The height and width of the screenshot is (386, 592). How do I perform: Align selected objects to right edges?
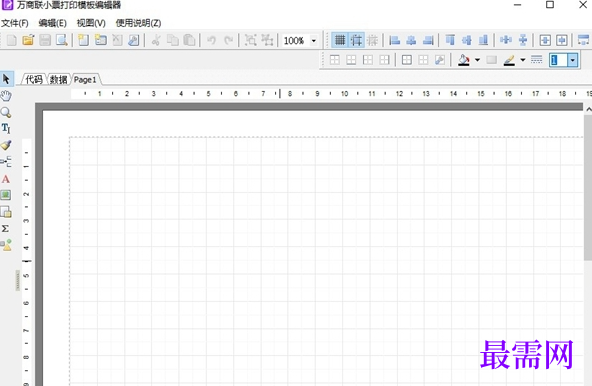click(x=428, y=40)
